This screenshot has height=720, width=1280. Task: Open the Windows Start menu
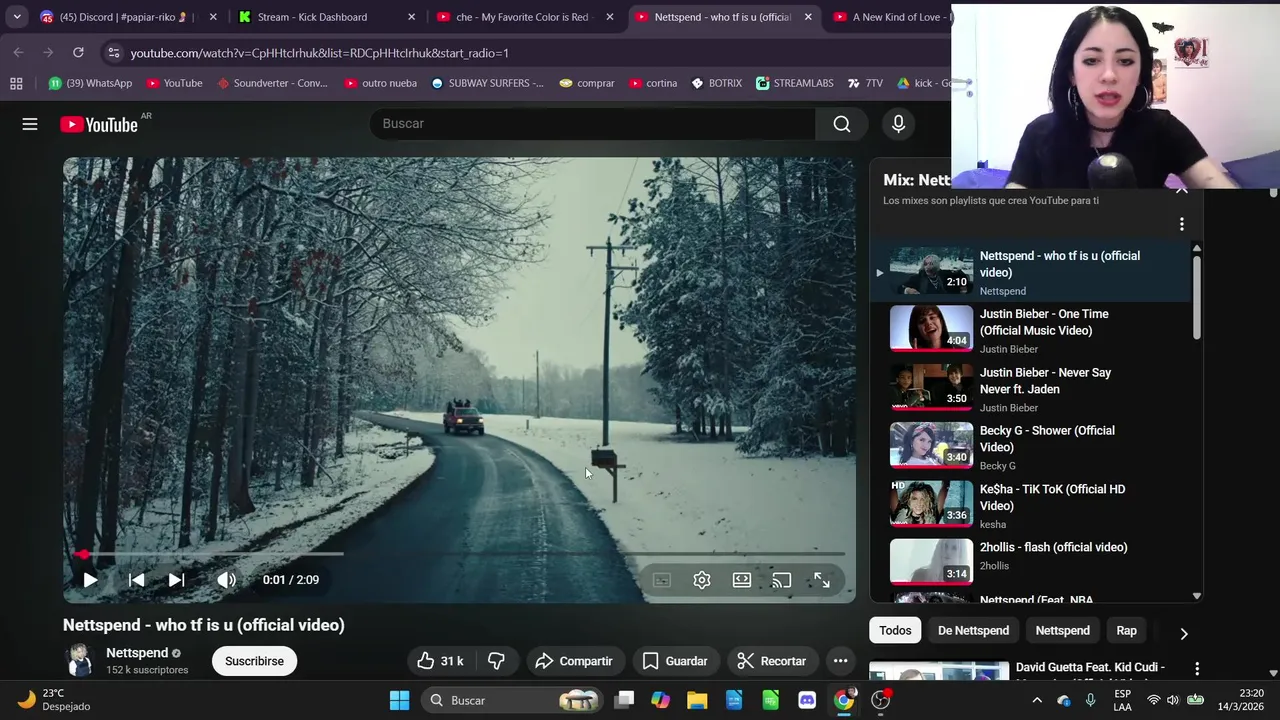[399, 700]
